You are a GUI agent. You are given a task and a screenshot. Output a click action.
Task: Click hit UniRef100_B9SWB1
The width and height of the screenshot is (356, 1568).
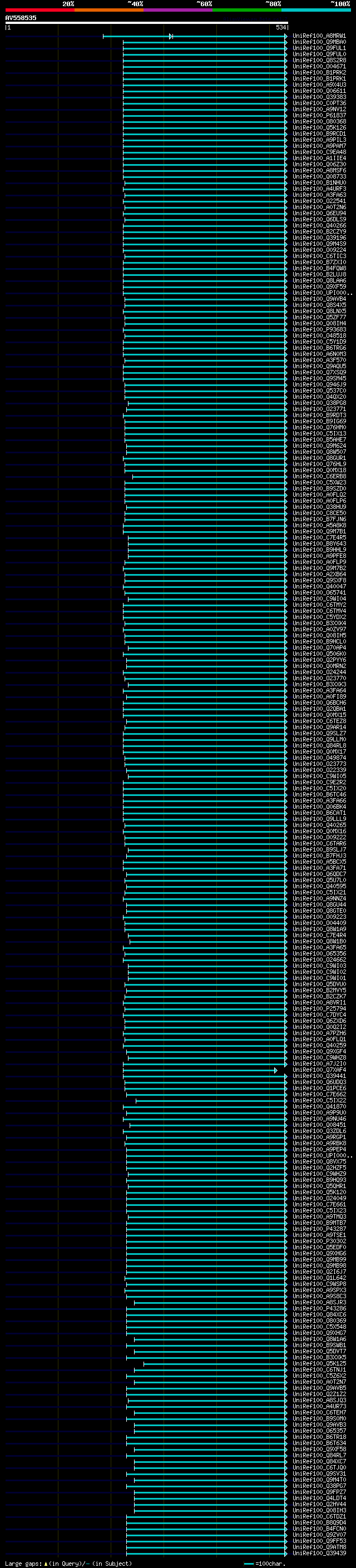(x=319, y=1345)
